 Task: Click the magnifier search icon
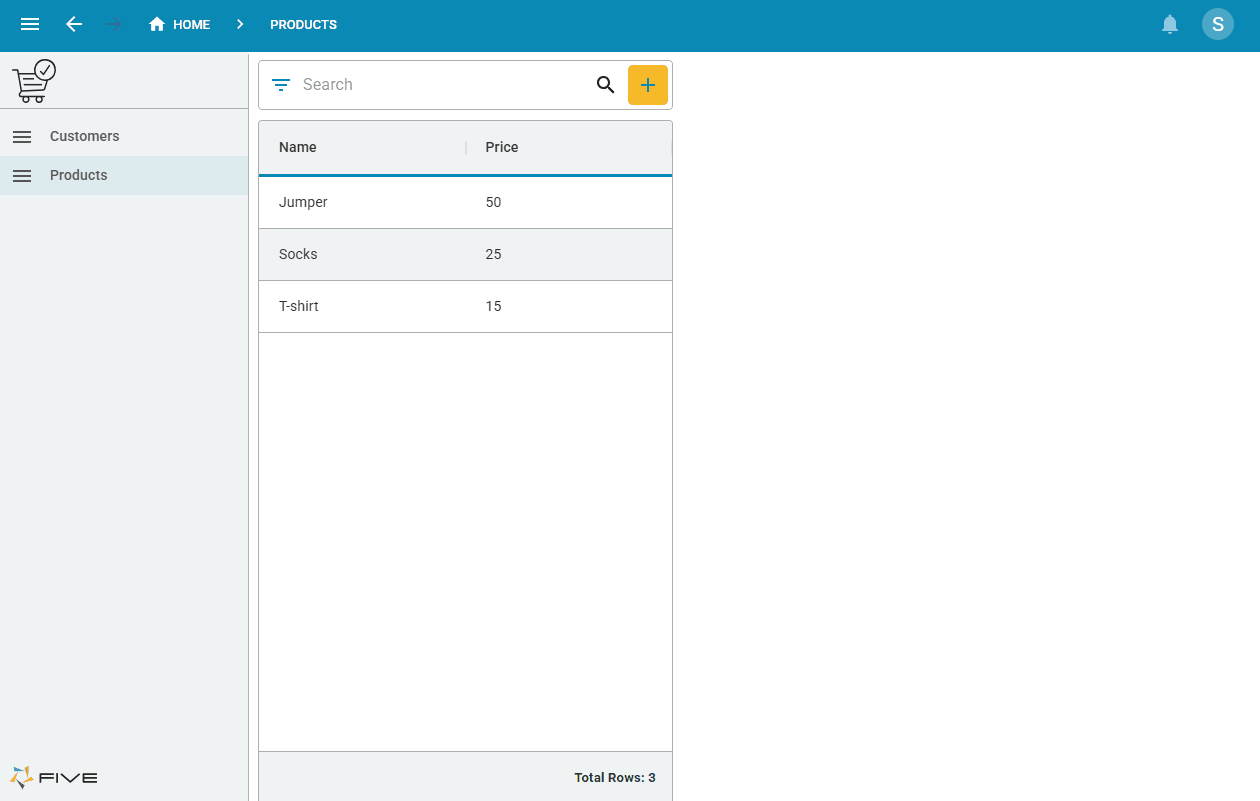pos(605,85)
